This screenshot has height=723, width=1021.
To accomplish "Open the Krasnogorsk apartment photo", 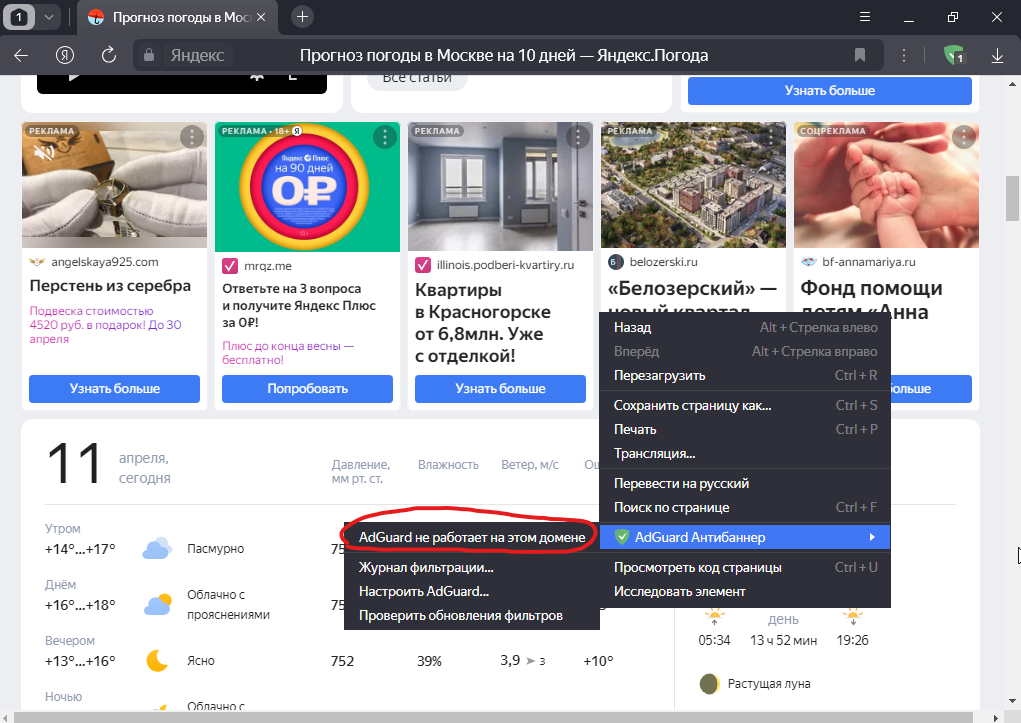I will tap(500, 187).
